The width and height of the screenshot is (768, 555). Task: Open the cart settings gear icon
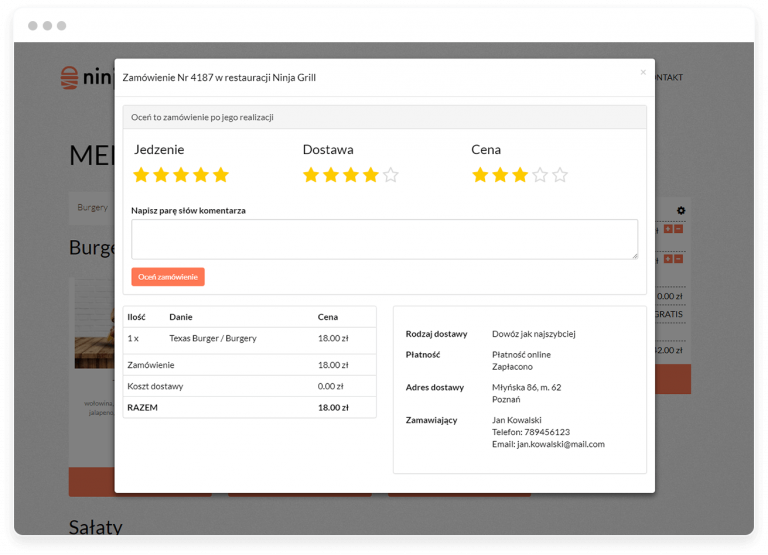coord(681,210)
